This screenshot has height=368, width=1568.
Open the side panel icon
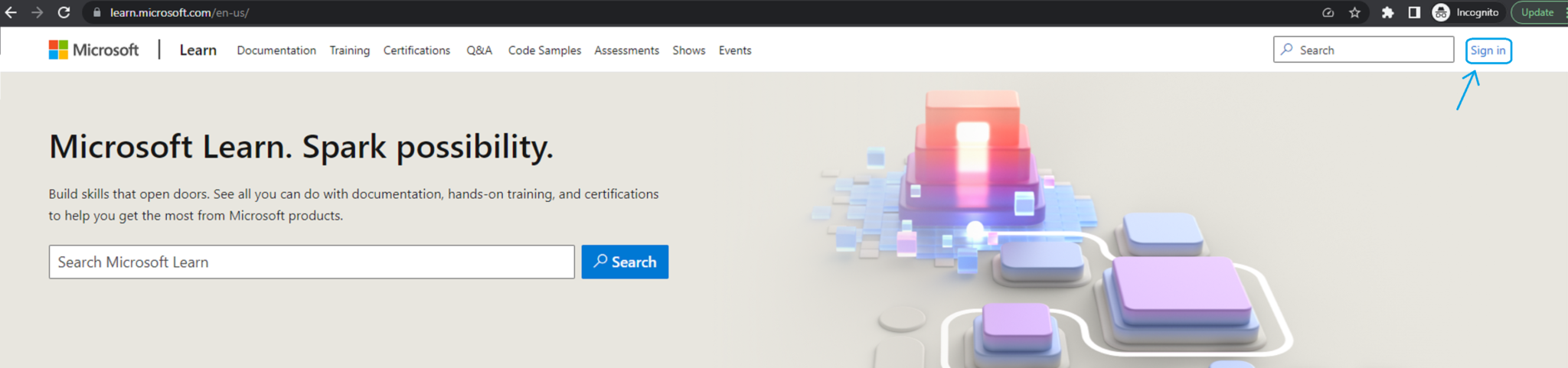pyautogui.click(x=1414, y=12)
